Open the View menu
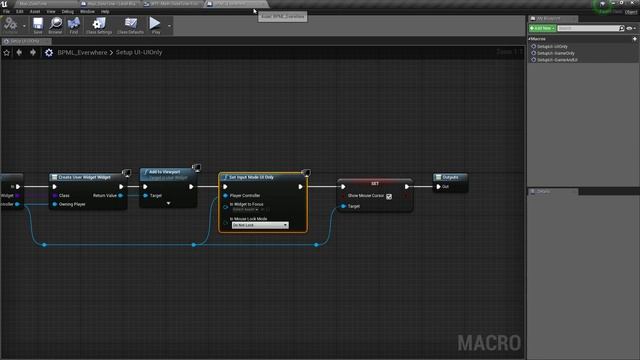This screenshot has width=640, height=360. click(x=51, y=11)
